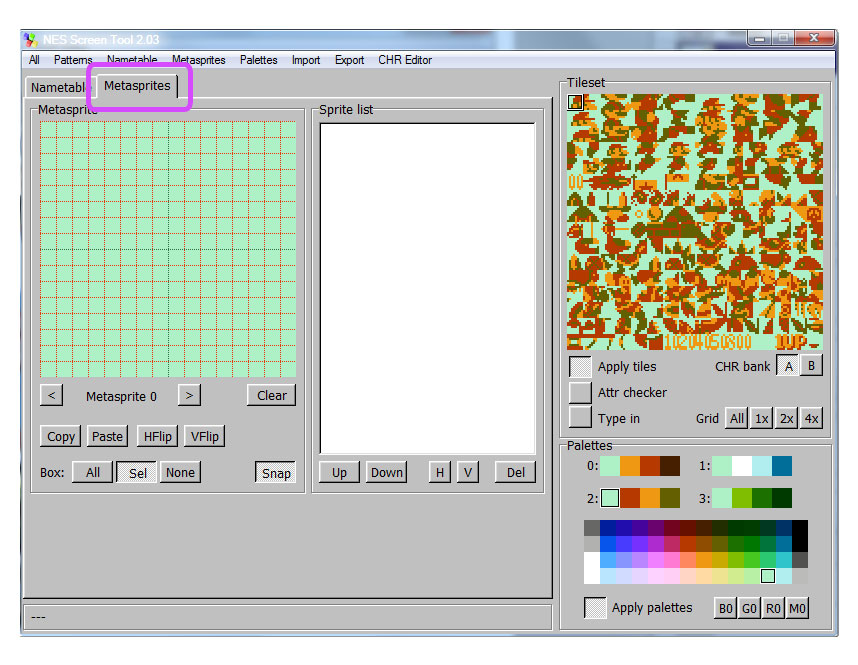Move the sprite Down in the list
This screenshot has height=665, width=858.
(x=386, y=472)
